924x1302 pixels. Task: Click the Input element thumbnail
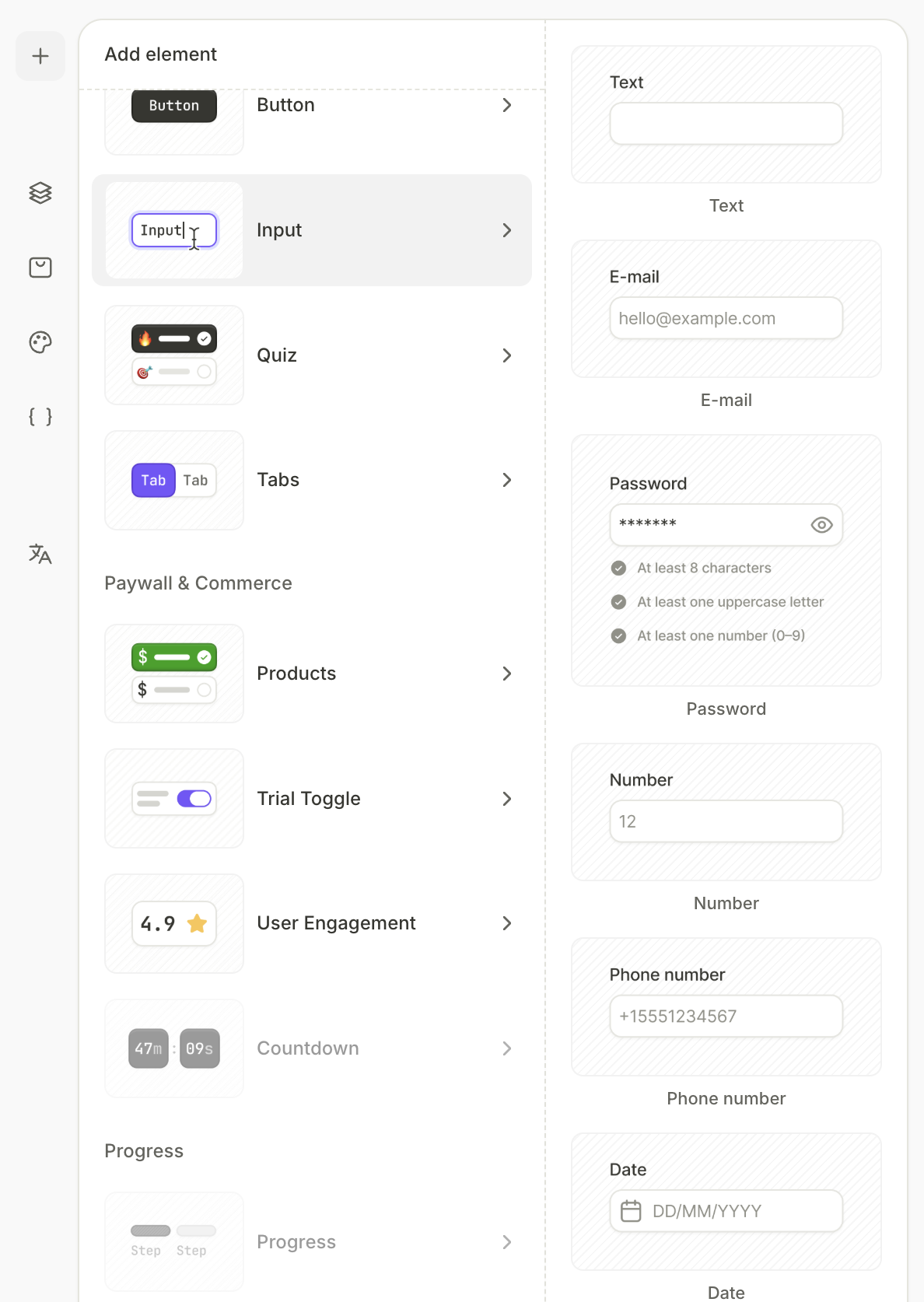tap(174, 230)
